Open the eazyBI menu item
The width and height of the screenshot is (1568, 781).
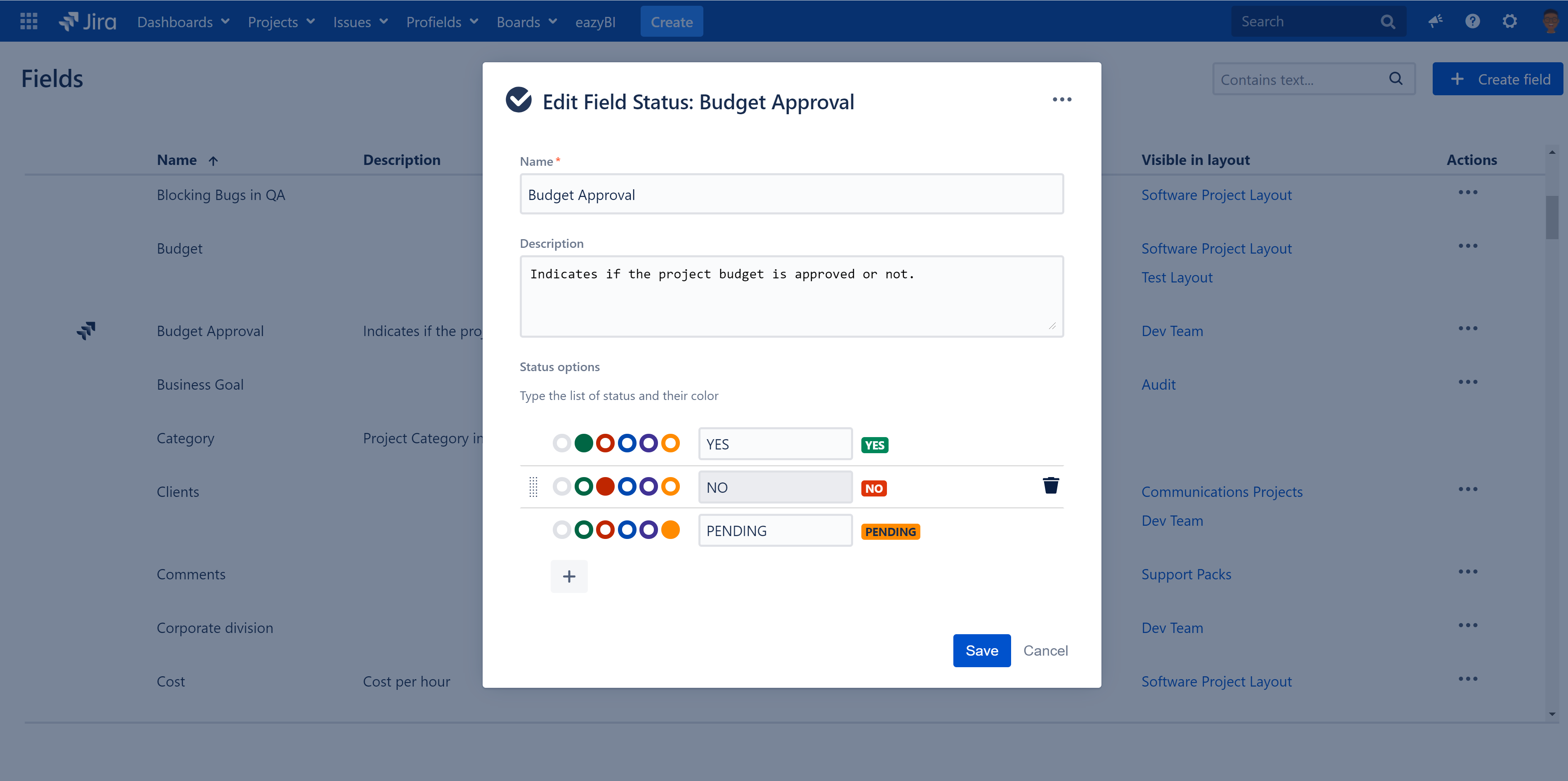tap(595, 21)
